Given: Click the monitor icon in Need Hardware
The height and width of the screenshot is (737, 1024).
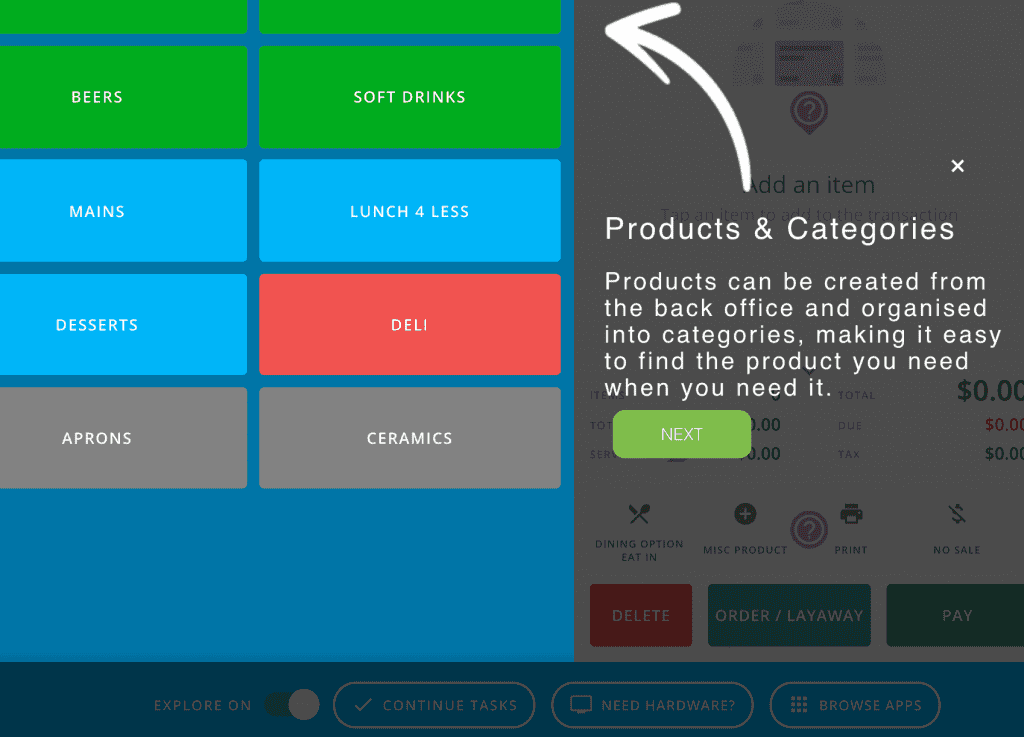Looking at the screenshot, I should pos(581,705).
